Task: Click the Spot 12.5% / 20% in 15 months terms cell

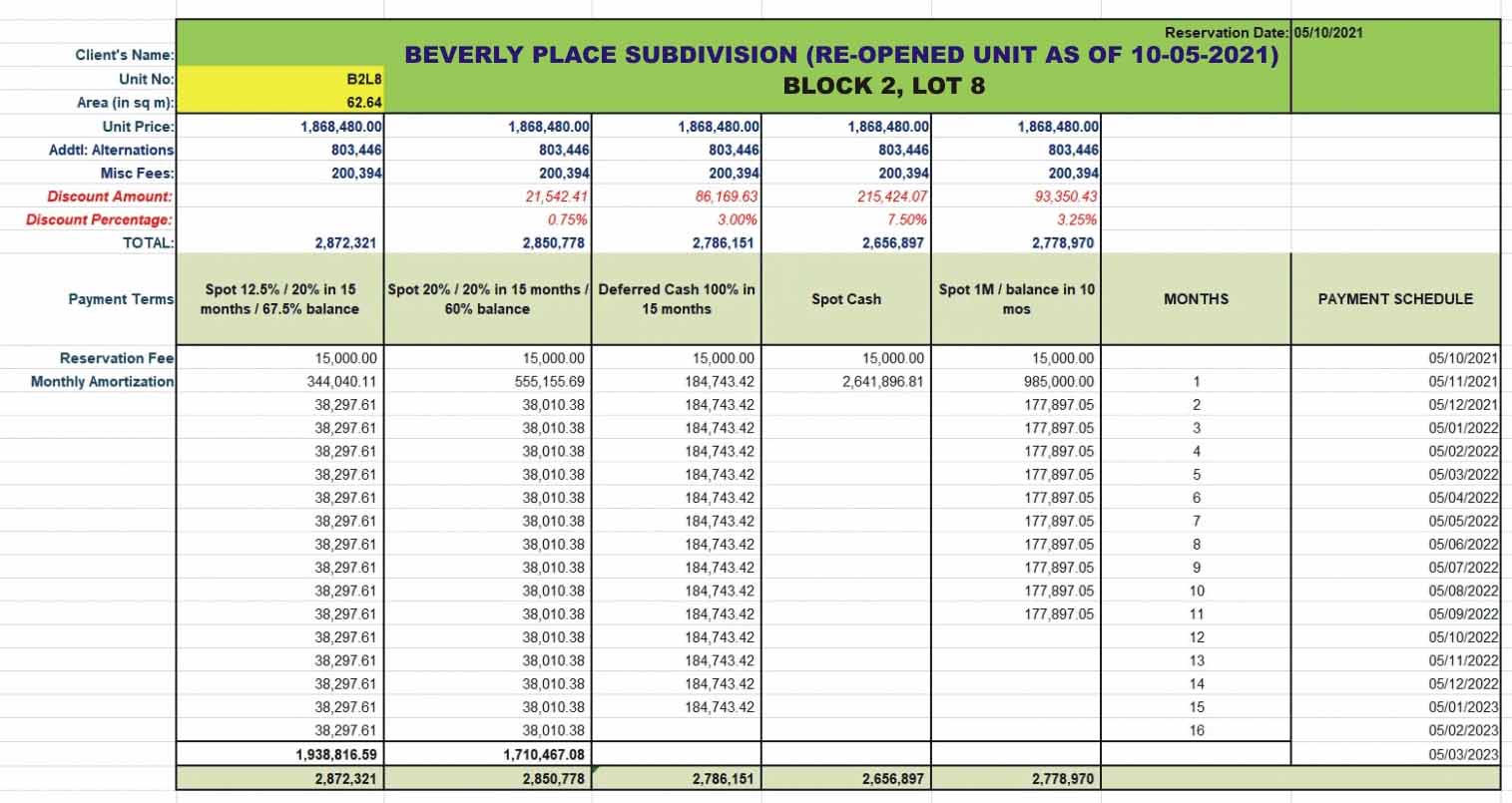Action: (x=280, y=299)
